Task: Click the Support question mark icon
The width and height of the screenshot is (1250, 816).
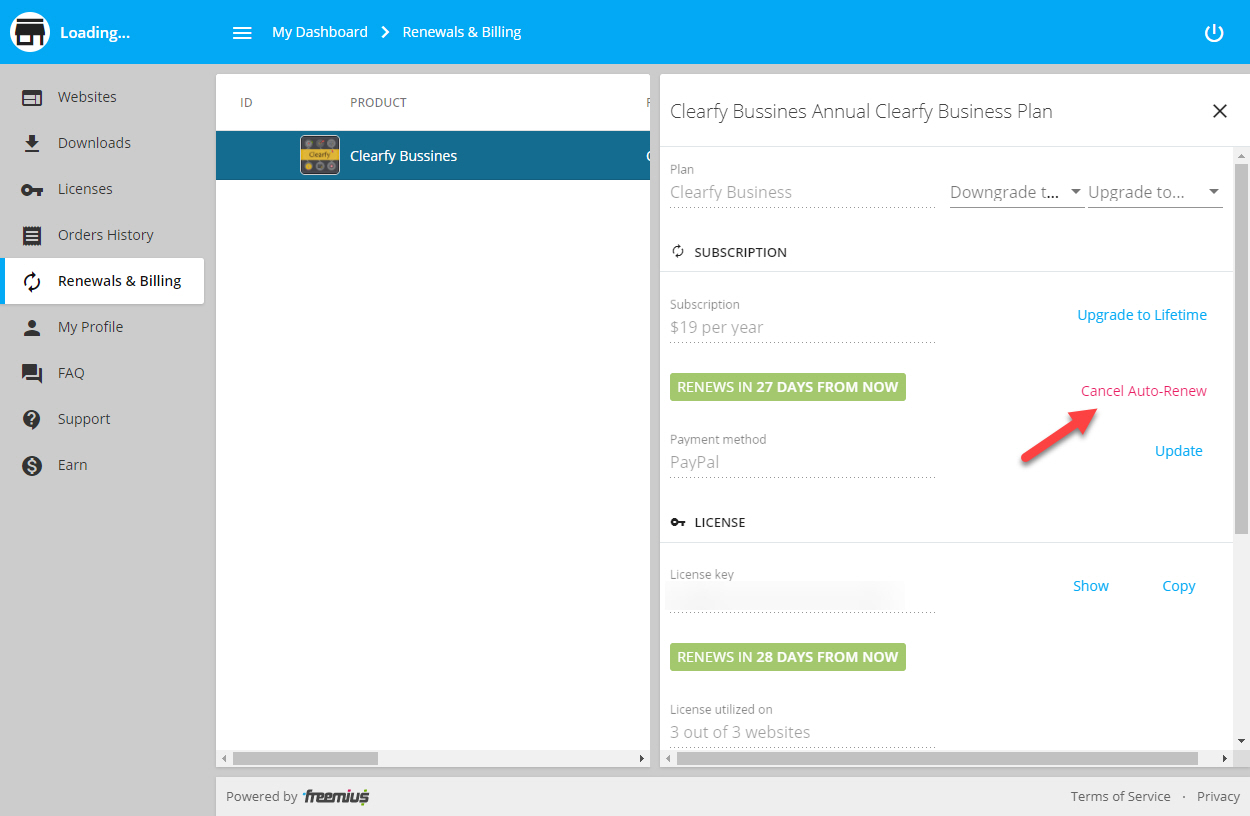Action: (32, 419)
